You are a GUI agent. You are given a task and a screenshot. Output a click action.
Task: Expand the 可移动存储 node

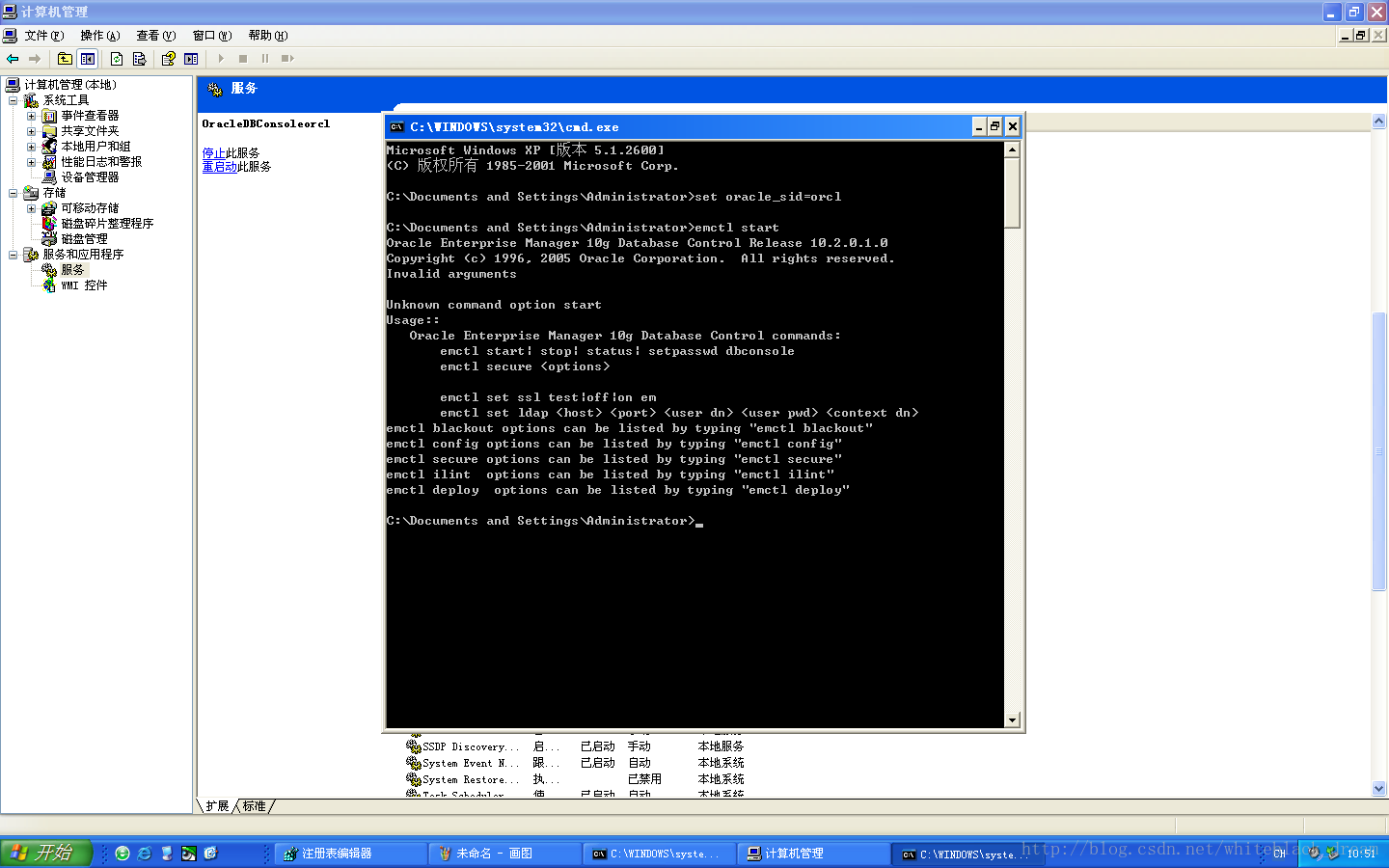[31, 208]
